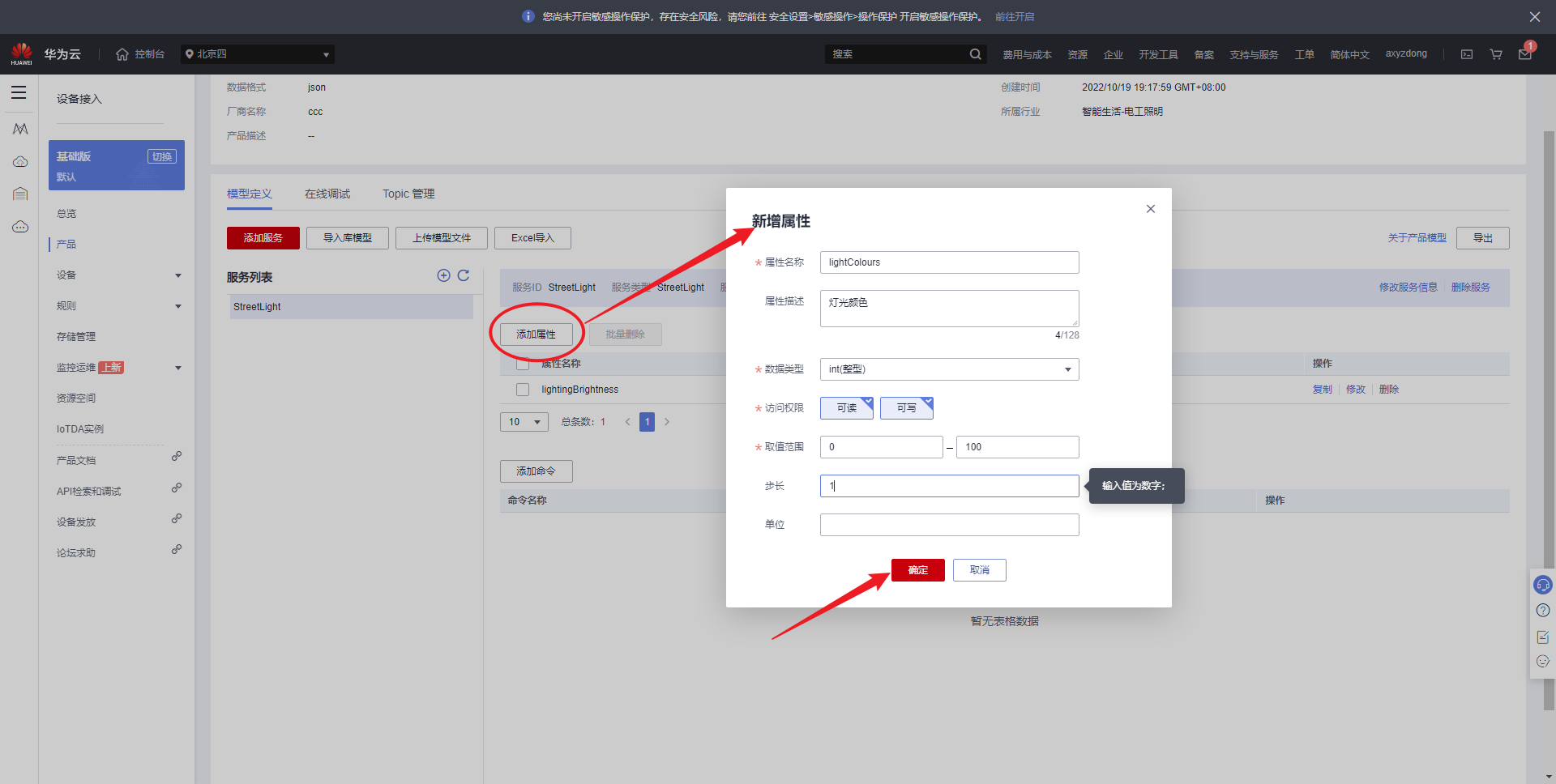Screen dimensions: 1556x784
Task: Check the lightingBrightness row checkbox
Action: coord(523,390)
